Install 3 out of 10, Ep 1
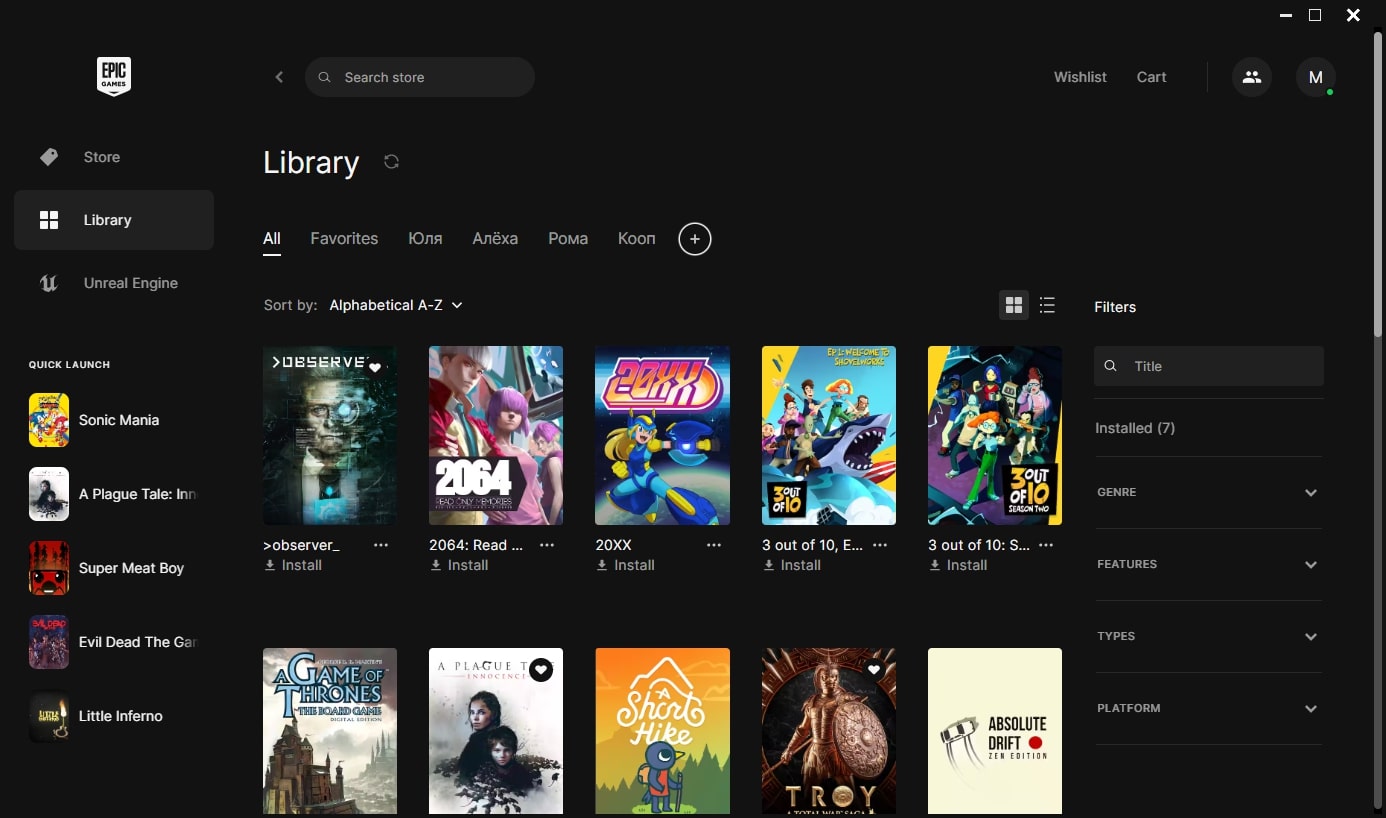 coord(792,565)
